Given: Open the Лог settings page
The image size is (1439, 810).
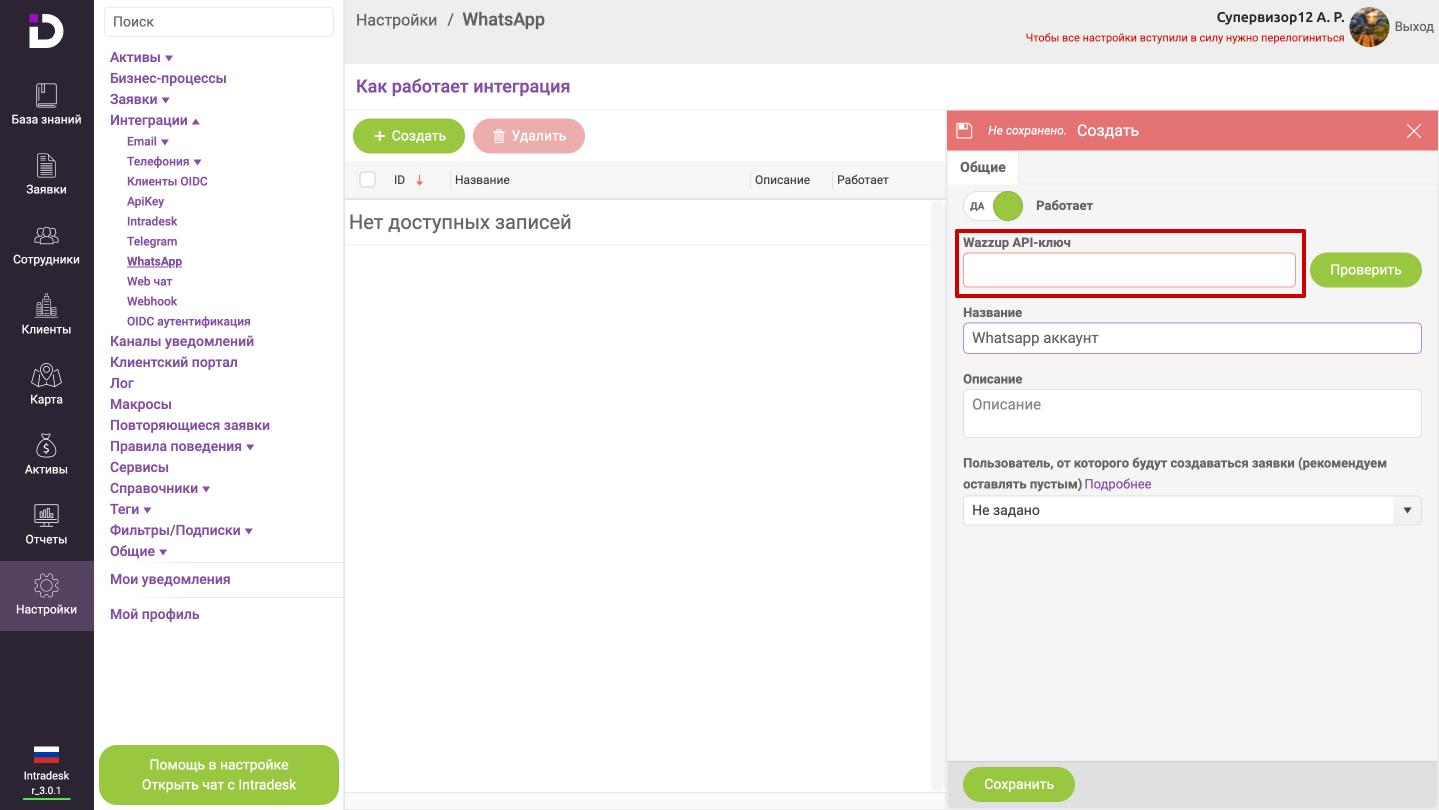Looking at the screenshot, I should (122, 383).
